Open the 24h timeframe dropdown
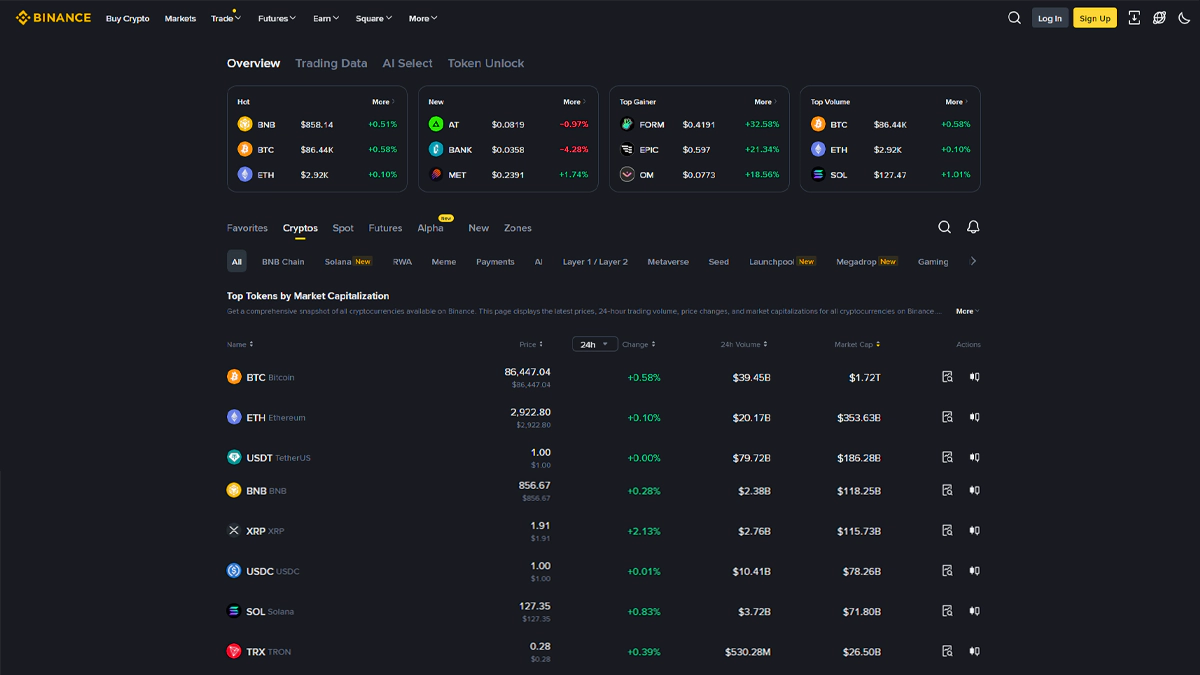 pyautogui.click(x=594, y=344)
